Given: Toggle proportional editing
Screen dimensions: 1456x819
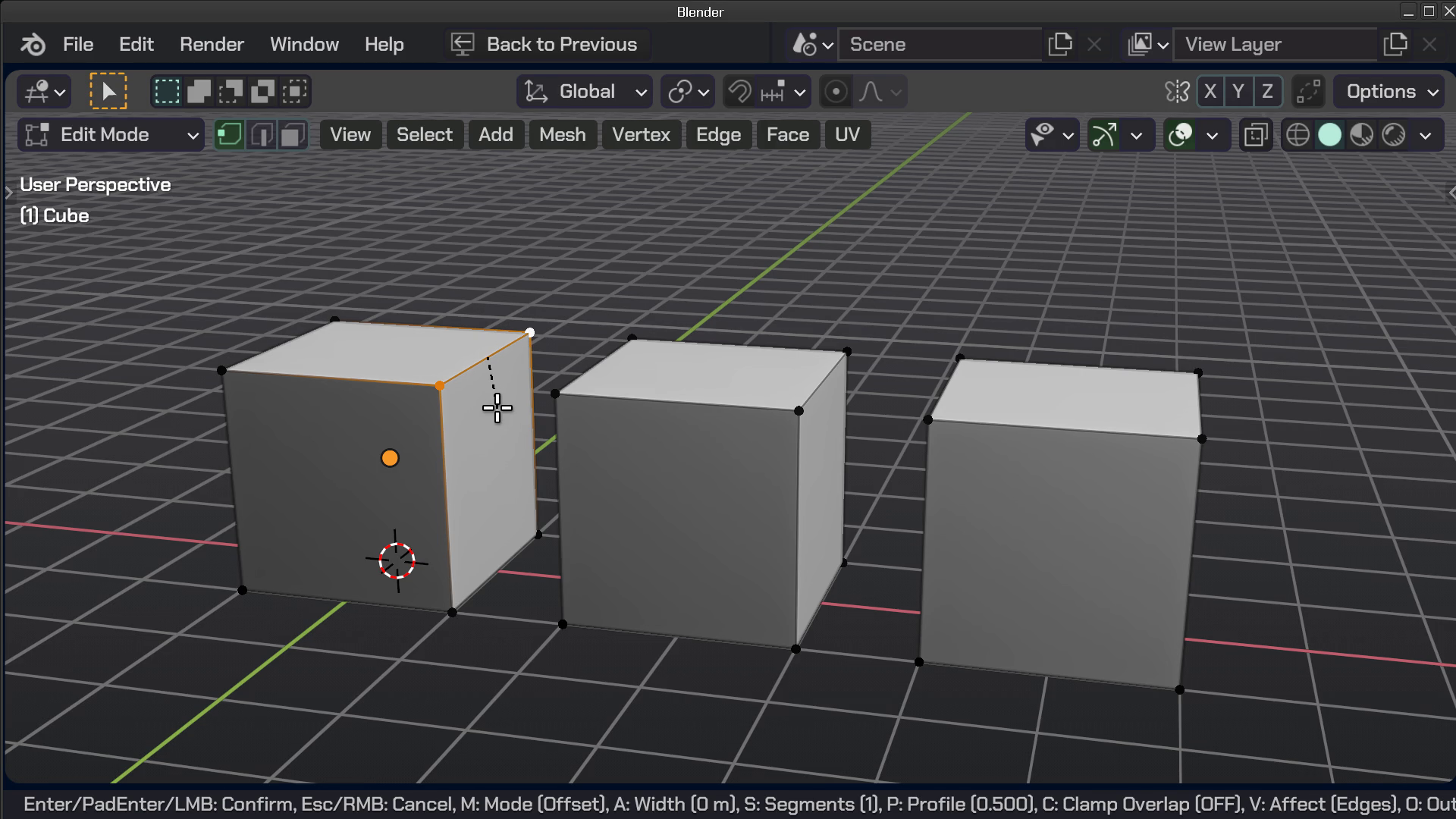Looking at the screenshot, I should pyautogui.click(x=836, y=92).
